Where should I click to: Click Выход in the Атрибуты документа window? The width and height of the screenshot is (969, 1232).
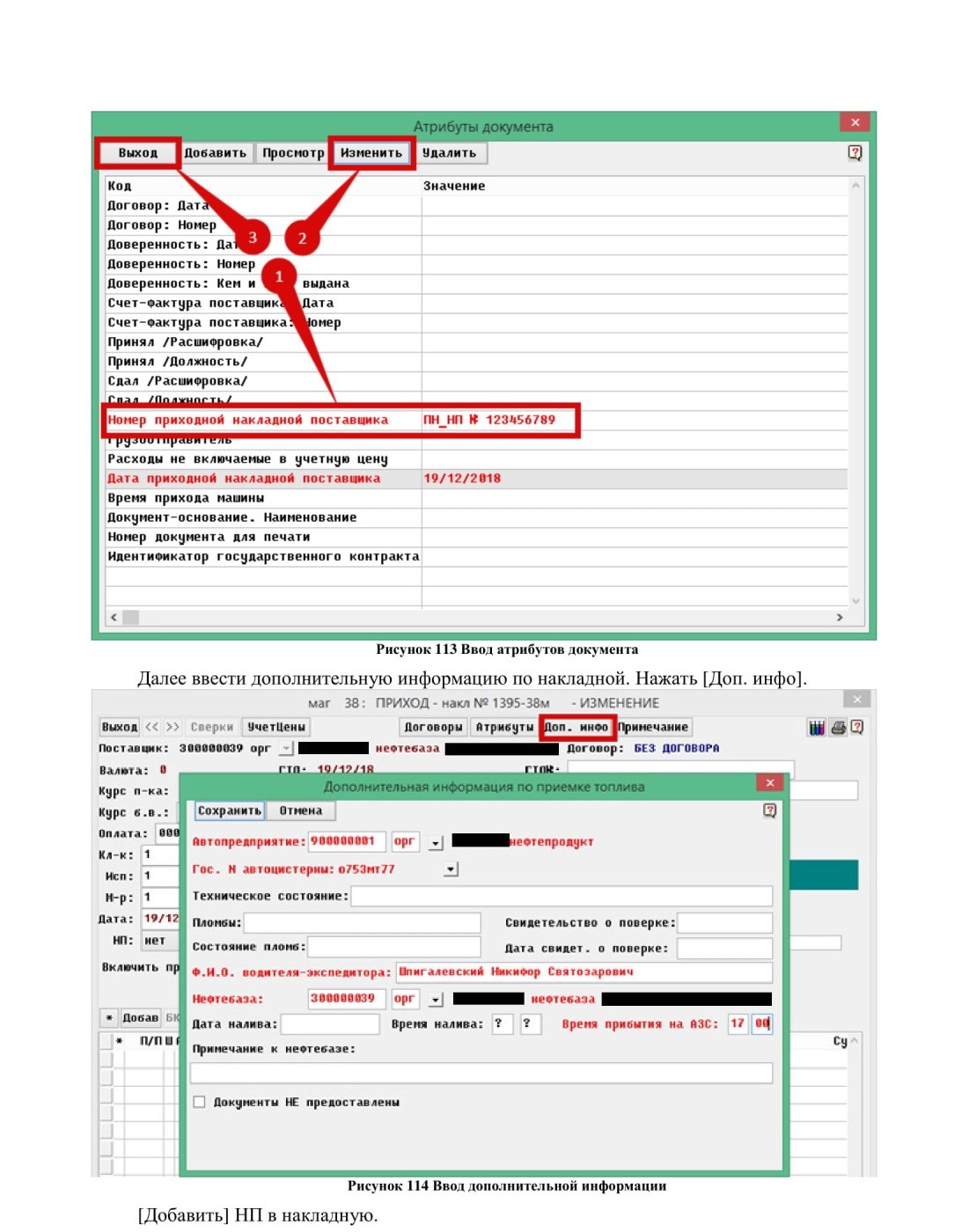(x=138, y=153)
